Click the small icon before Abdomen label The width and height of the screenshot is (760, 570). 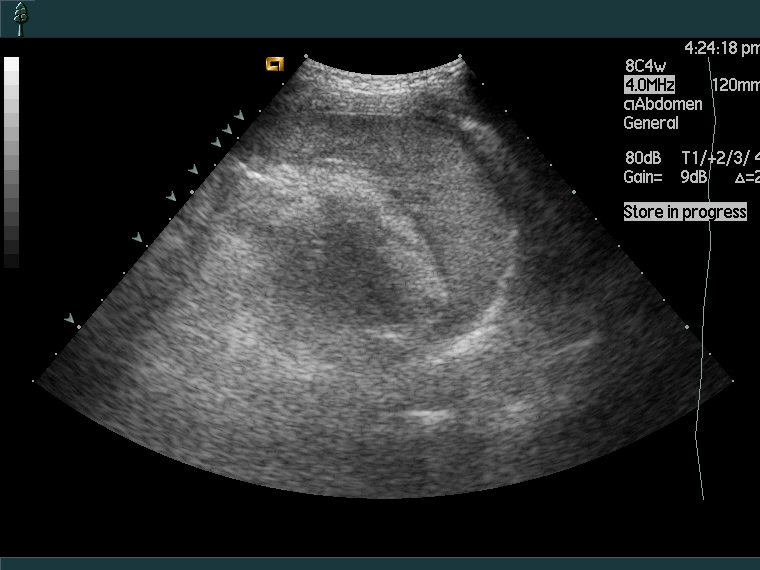[629, 105]
